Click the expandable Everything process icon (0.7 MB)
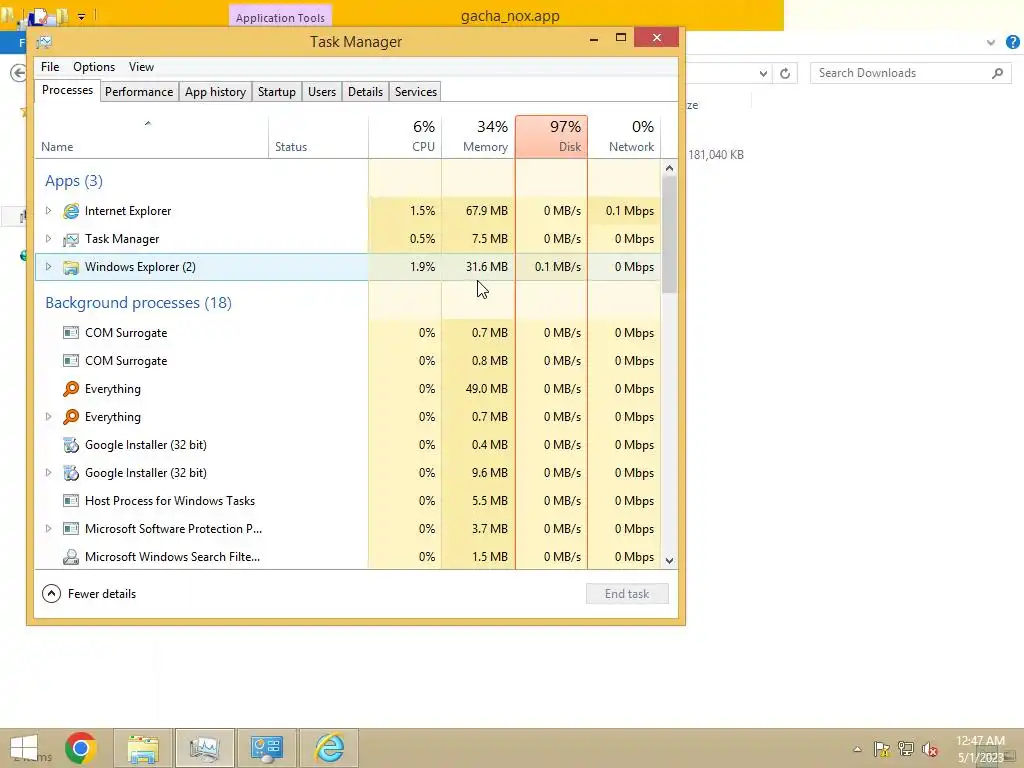The height and width of the screenshot is (768, 1024). [x=71, y=417]
